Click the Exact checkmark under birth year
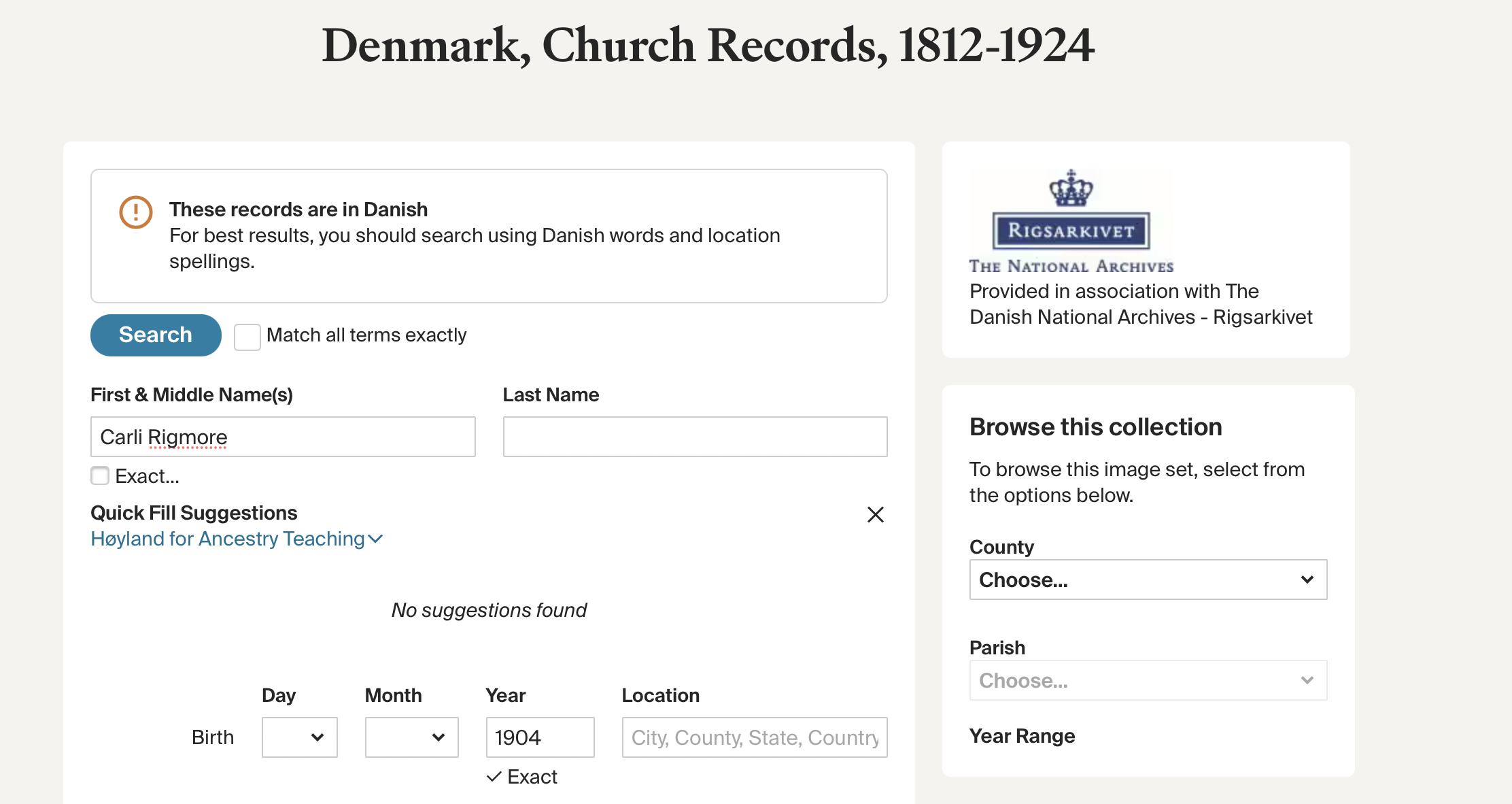Screen dimensions: 1512x804 pos(494,777)
